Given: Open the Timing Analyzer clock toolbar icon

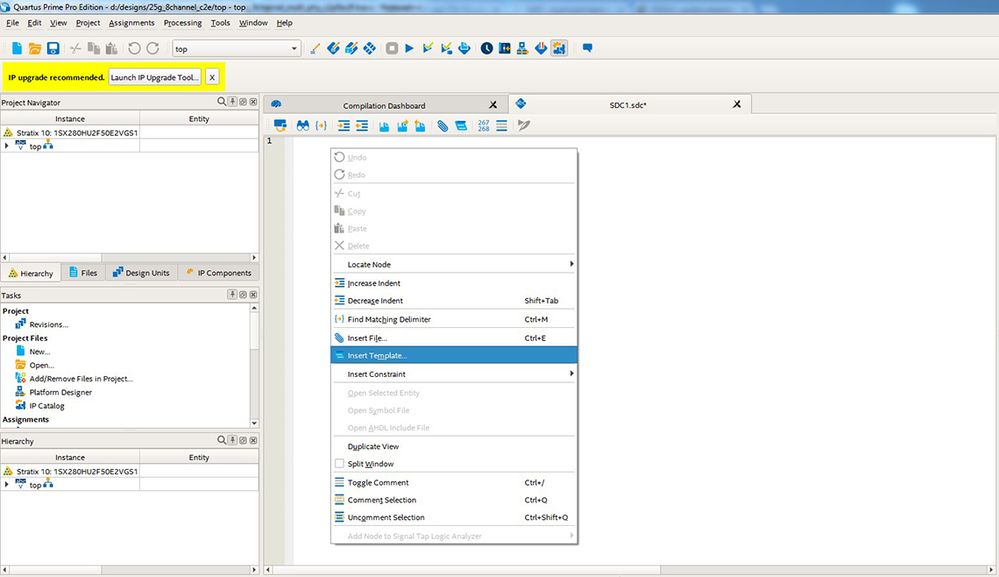Looking at the screenshot, I should [486, 47].
